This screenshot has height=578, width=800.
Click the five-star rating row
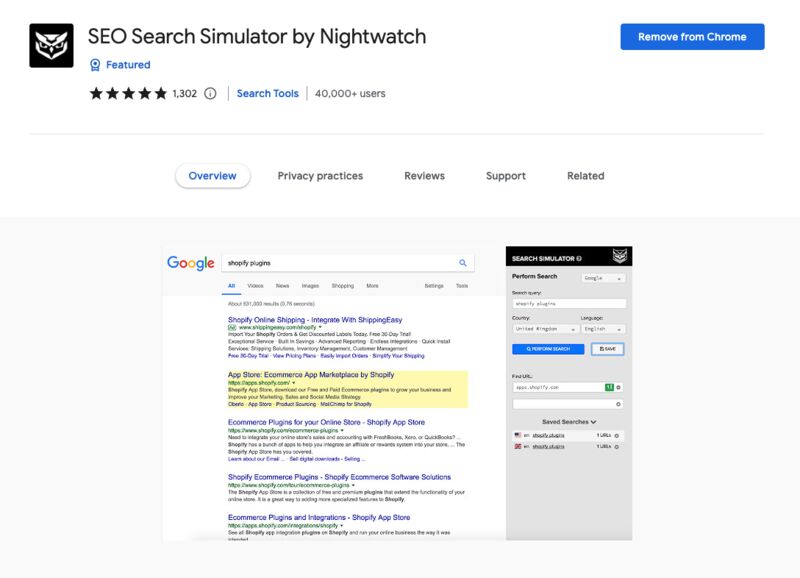pos(129,93)
